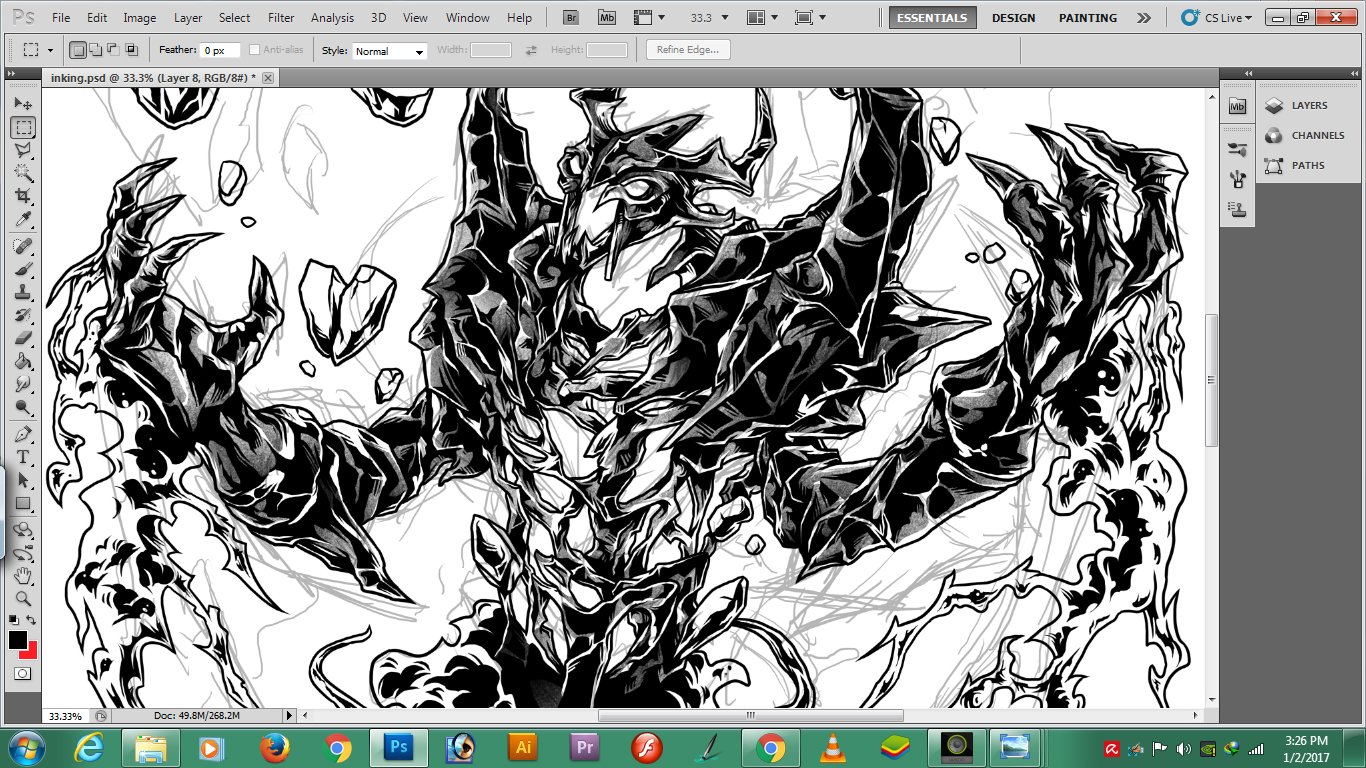
Task: Switch to the Painting workspace
Action: click(x=1088, y=18)
